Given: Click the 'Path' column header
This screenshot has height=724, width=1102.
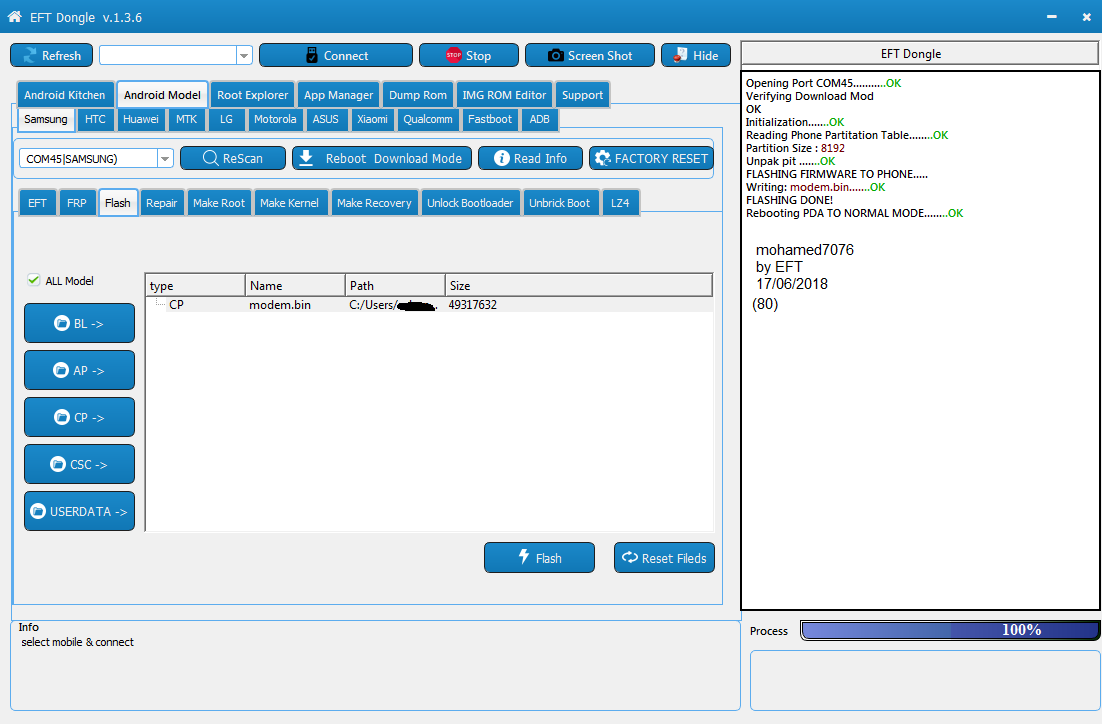Looking at the screenshot, I should pos(395,285).
